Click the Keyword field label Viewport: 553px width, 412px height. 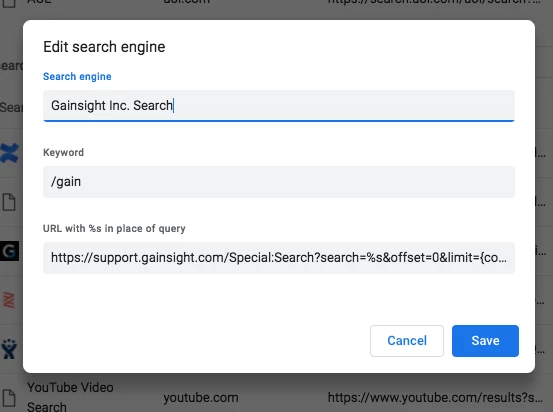pos(63,152)
